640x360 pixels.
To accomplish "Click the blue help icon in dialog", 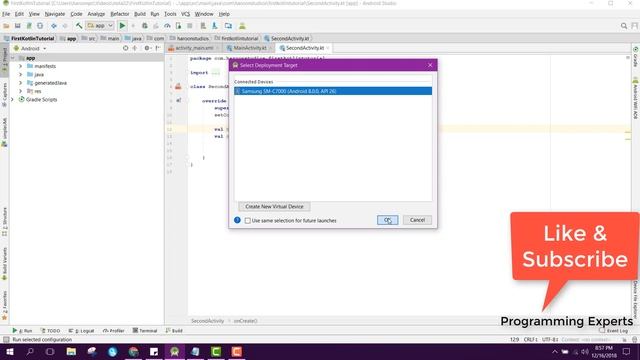I will (237, 220).
